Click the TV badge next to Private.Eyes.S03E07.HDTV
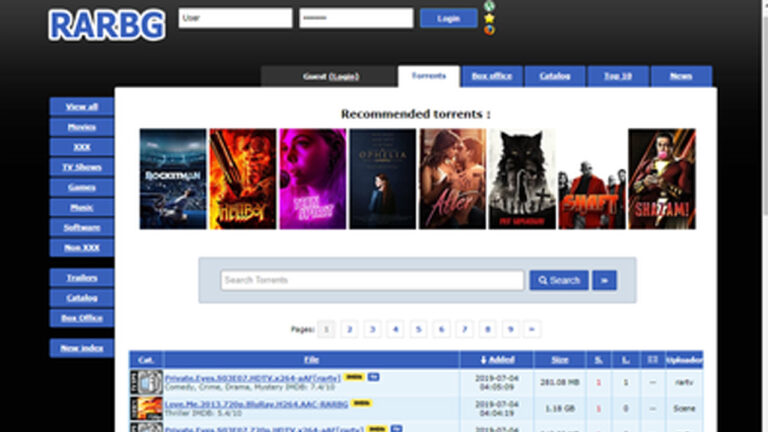768x432 pixels. point(374,377)
